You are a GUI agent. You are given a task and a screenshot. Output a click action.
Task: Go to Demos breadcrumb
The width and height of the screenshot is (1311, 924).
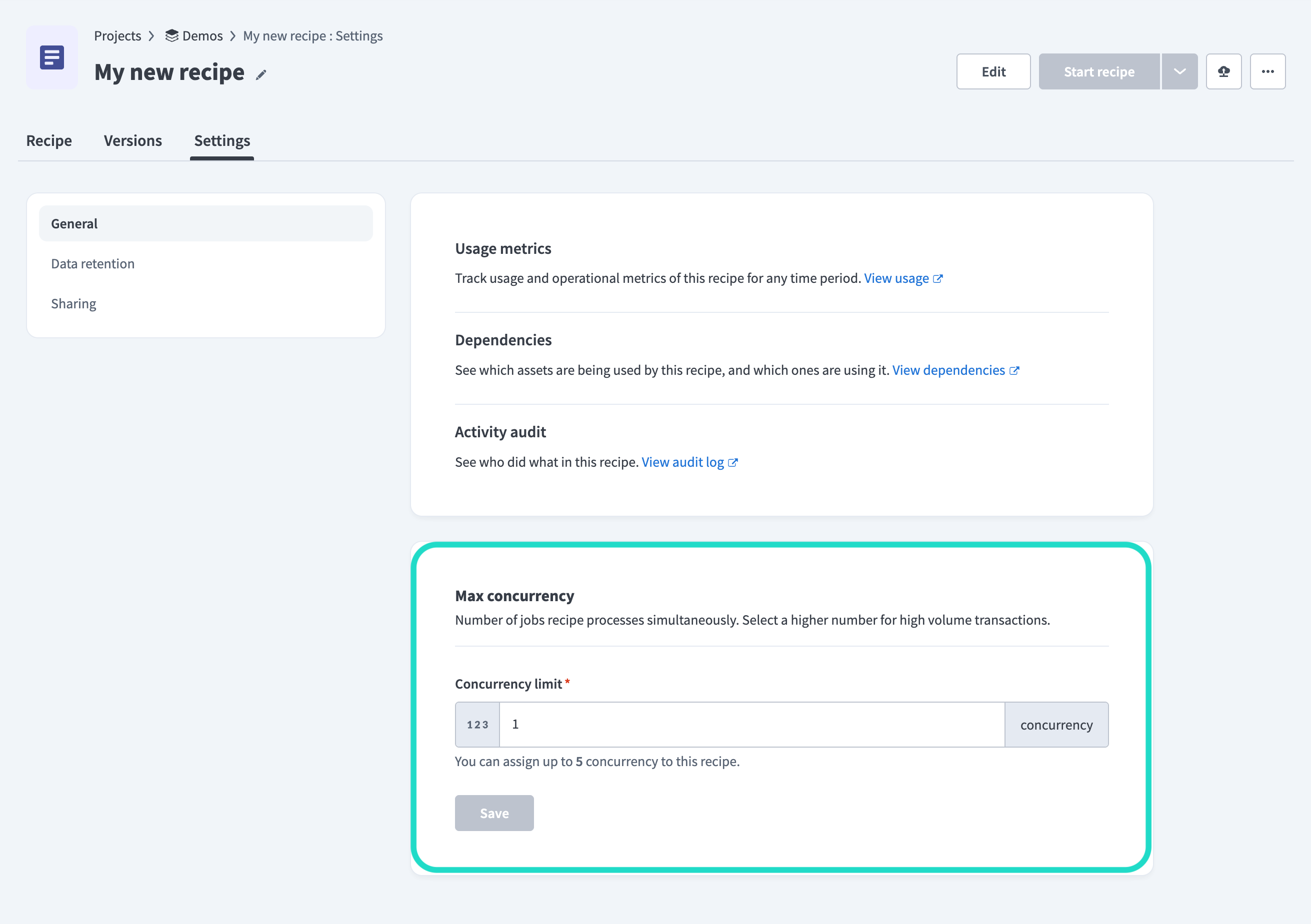click(202, 35)
